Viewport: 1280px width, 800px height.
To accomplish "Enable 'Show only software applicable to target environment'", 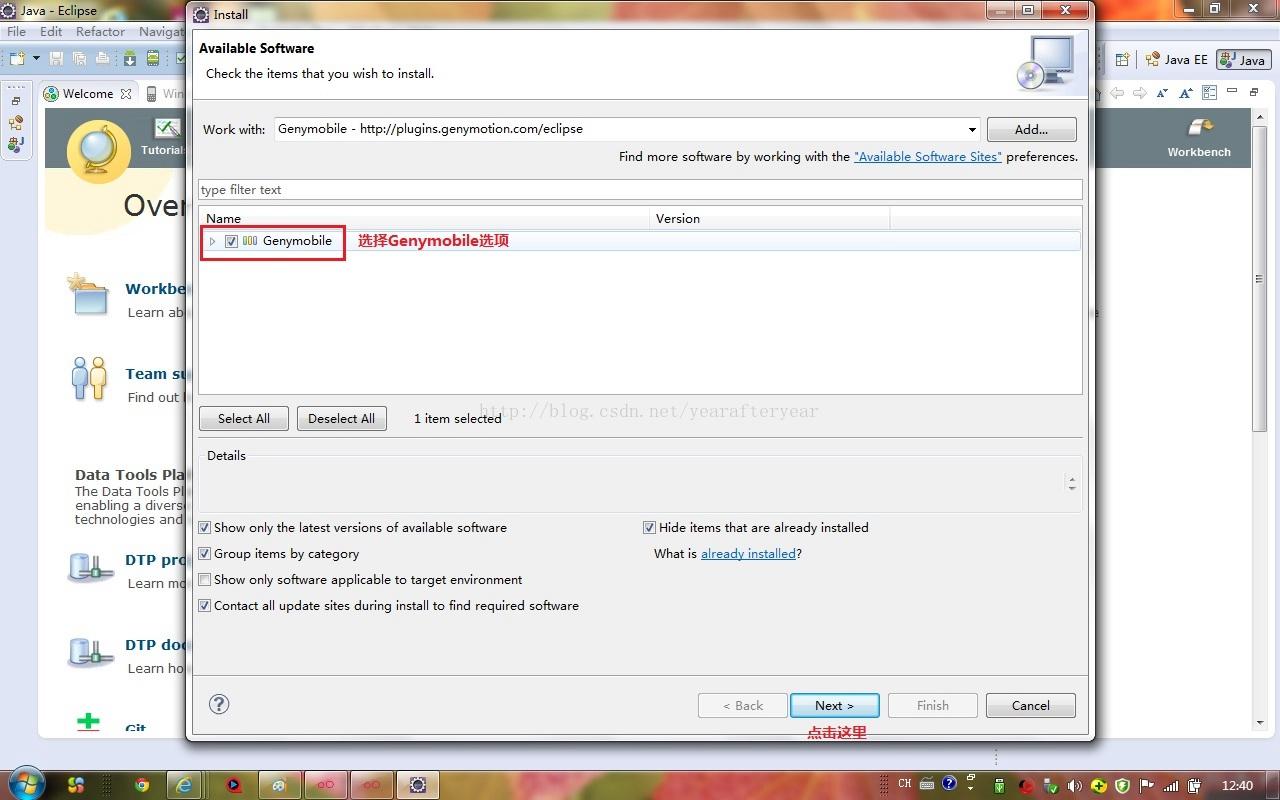I will [204, 579].
